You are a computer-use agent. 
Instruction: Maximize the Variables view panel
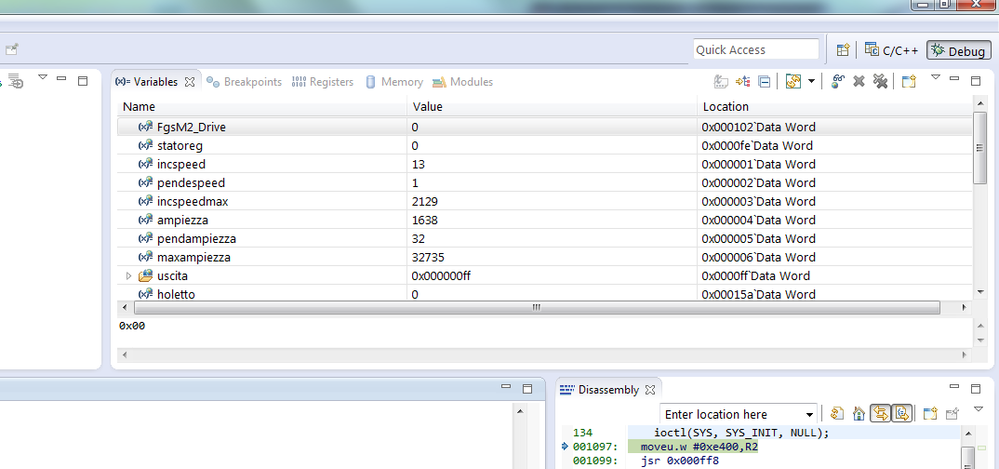(975, 81)
